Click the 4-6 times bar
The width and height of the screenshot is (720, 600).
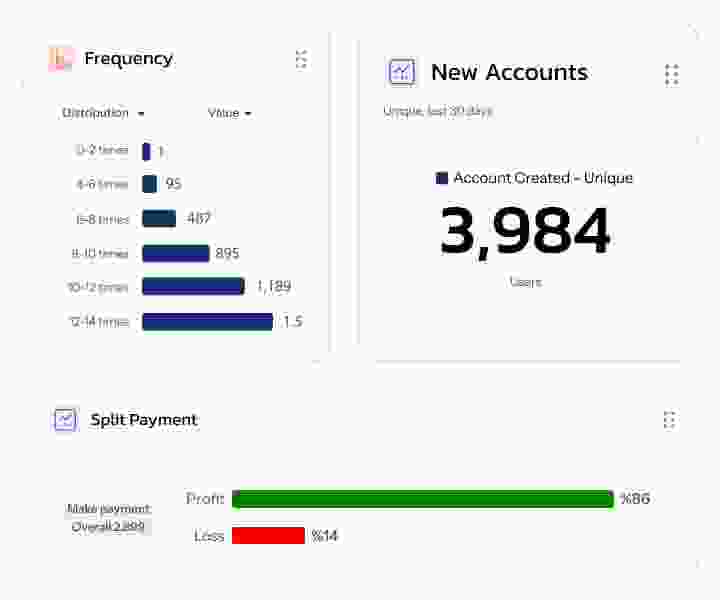pyautogui.click(x=149, y=184)
